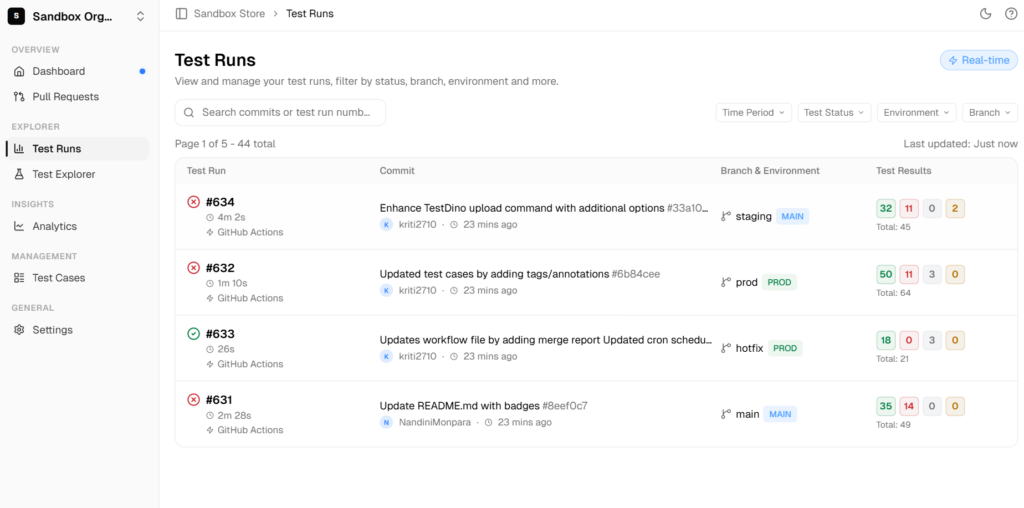Click NandiniMonpara avatar icon

tap(387, 422)
